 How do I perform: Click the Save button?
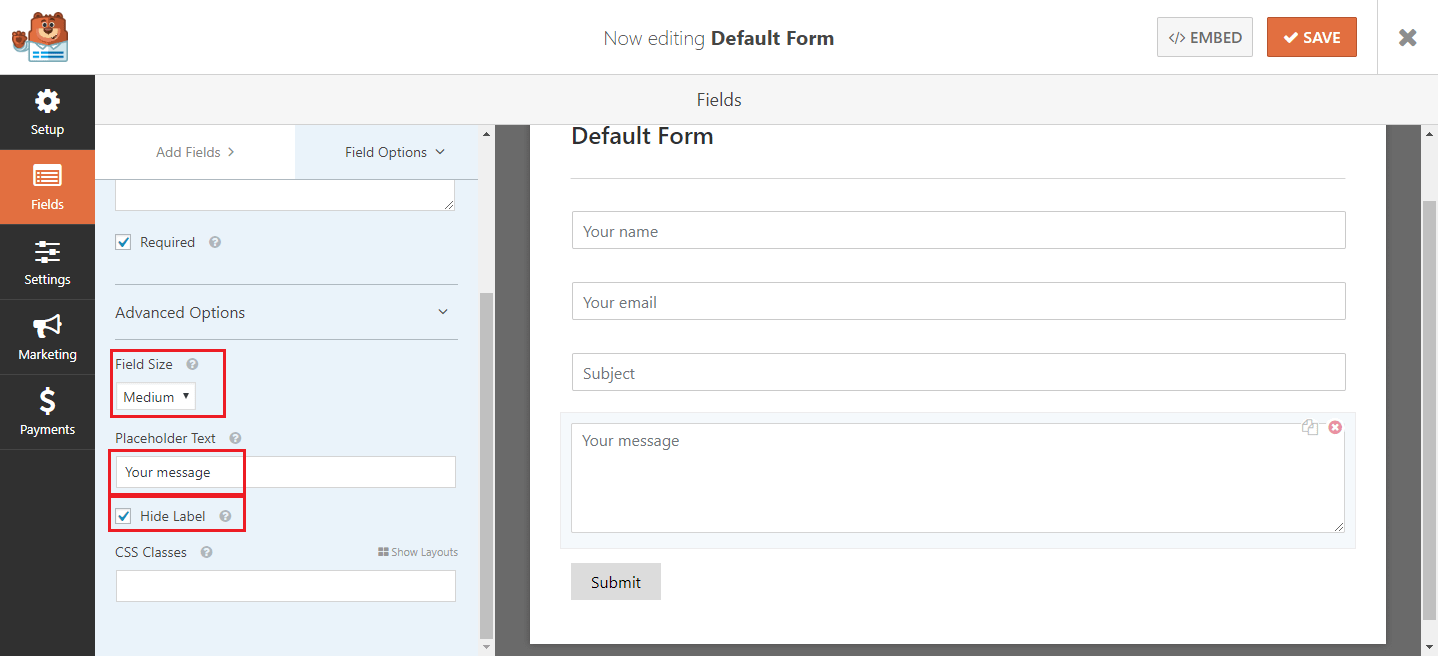click(1311, 37)
